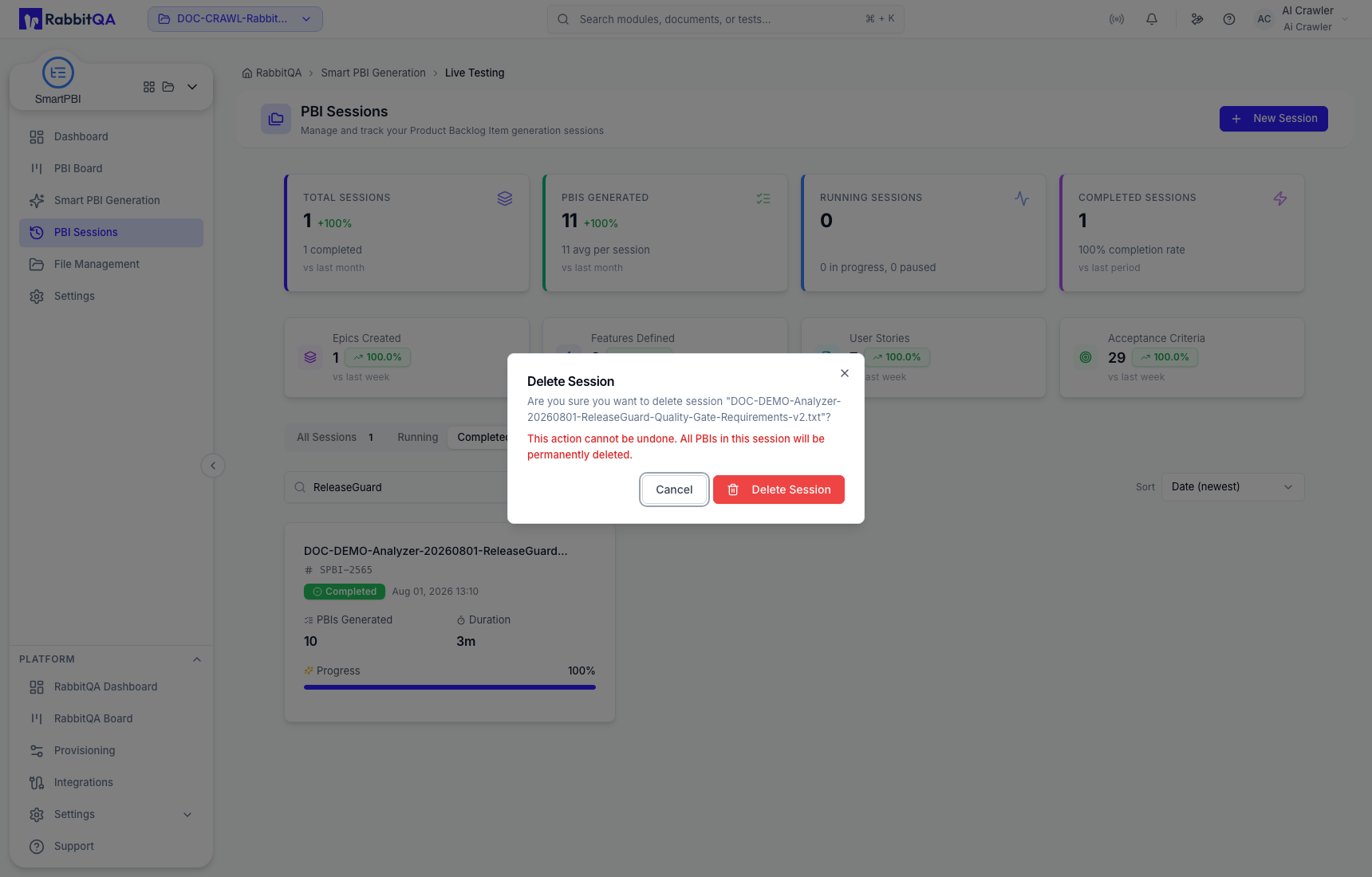Click the PBIs Generated checklist icon
1372x877 pixels.
763,199
